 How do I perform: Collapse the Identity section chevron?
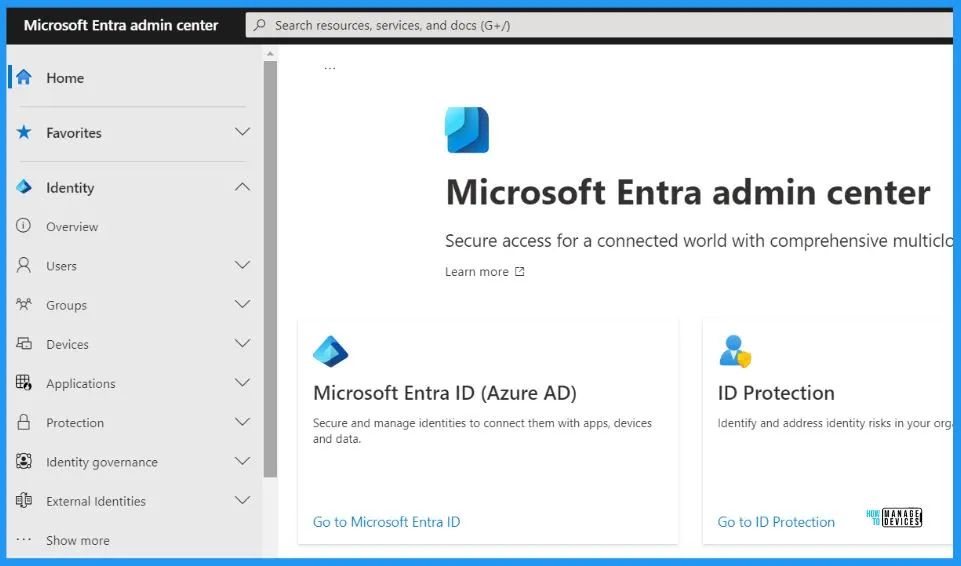[x=243, y=187]
